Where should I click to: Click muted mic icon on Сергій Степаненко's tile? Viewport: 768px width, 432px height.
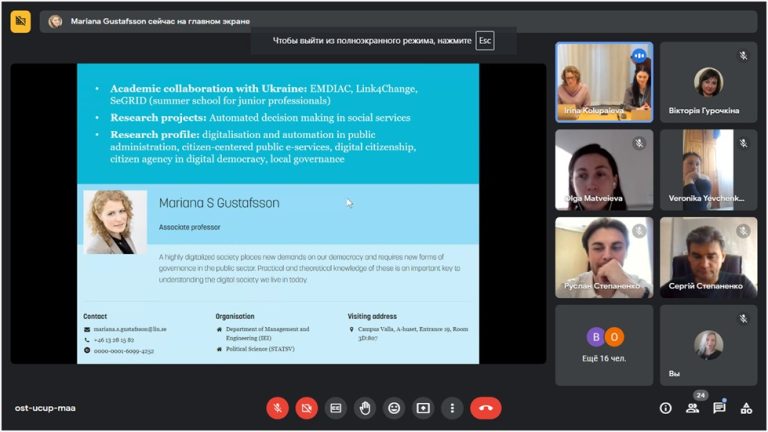click(x=743, y=231)
